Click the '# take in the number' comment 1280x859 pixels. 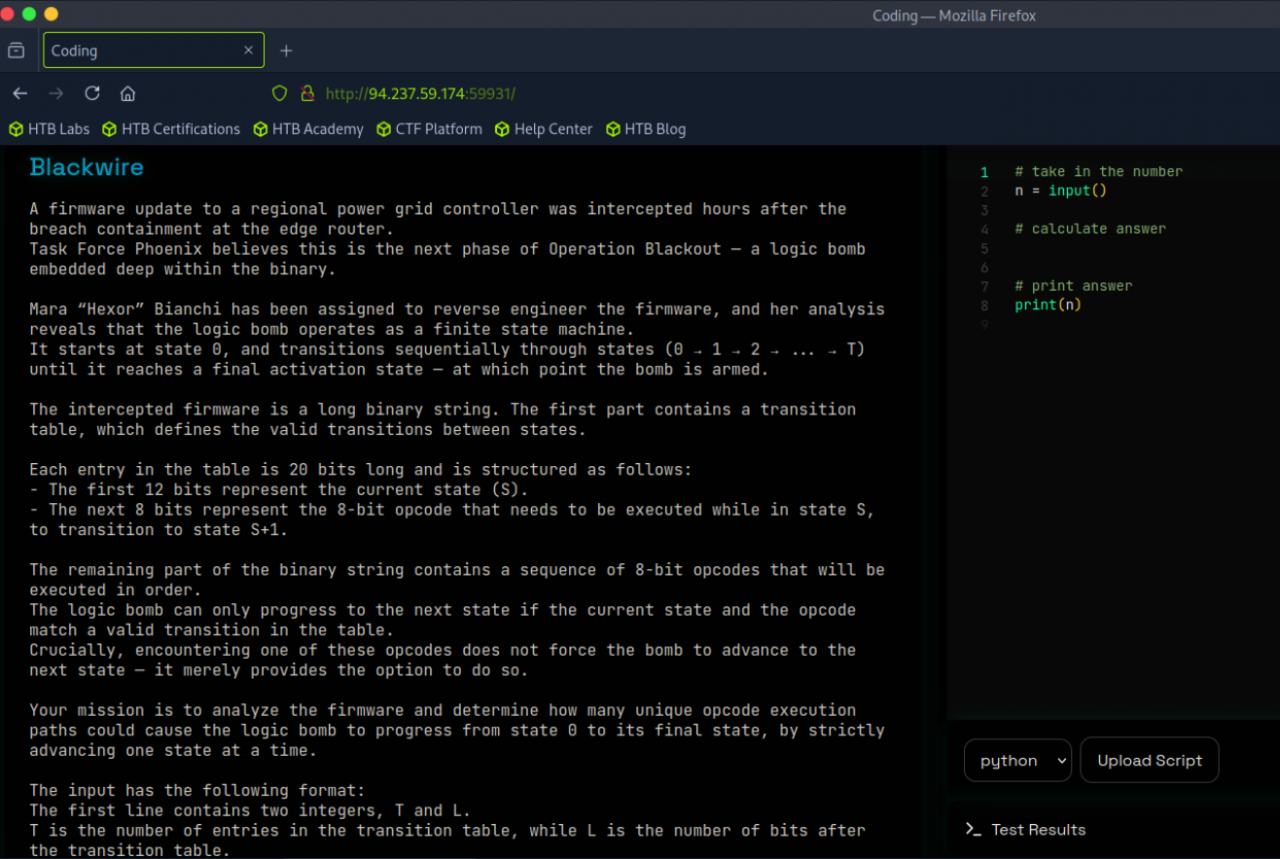[1098, 171]
